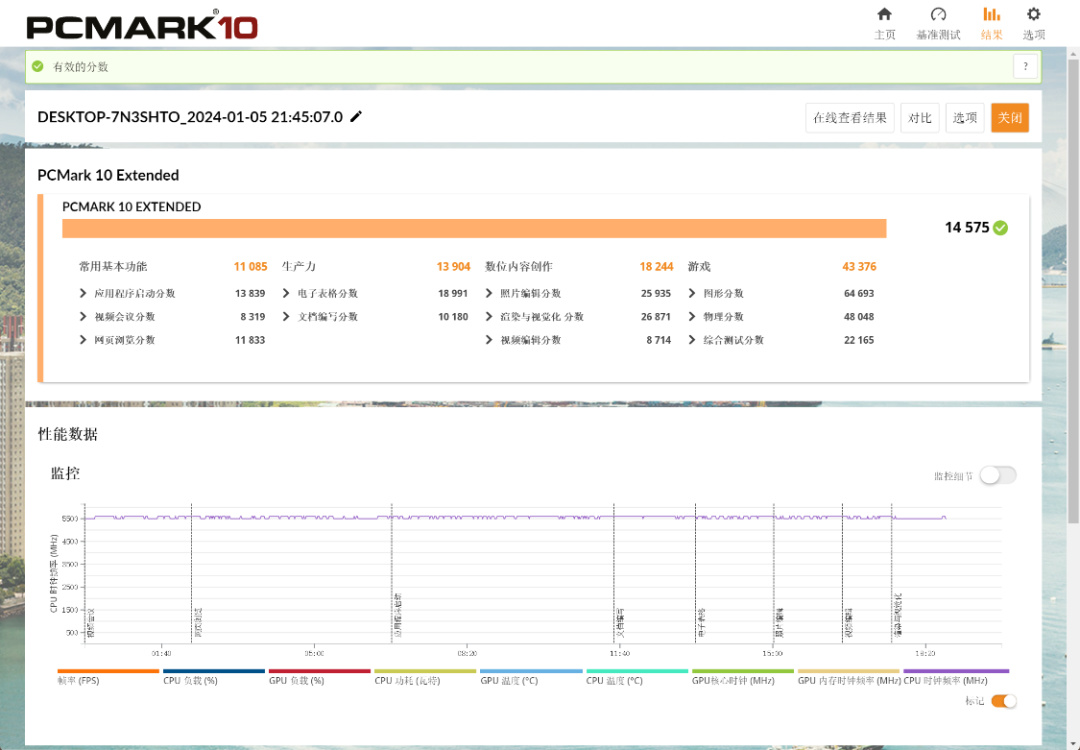Expand 电子表格分数 row
This screenshot has width=1080, height=750.
pos(286,293)
